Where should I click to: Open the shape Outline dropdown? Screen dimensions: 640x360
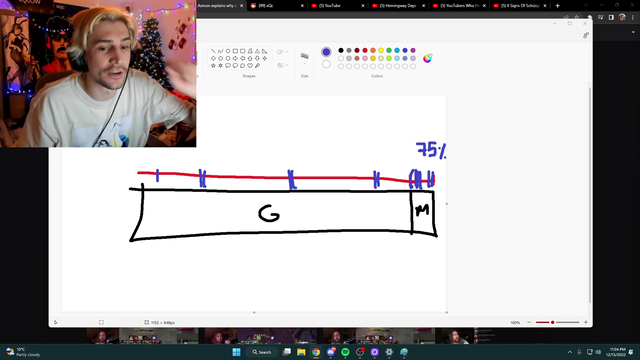click(282, 52)
